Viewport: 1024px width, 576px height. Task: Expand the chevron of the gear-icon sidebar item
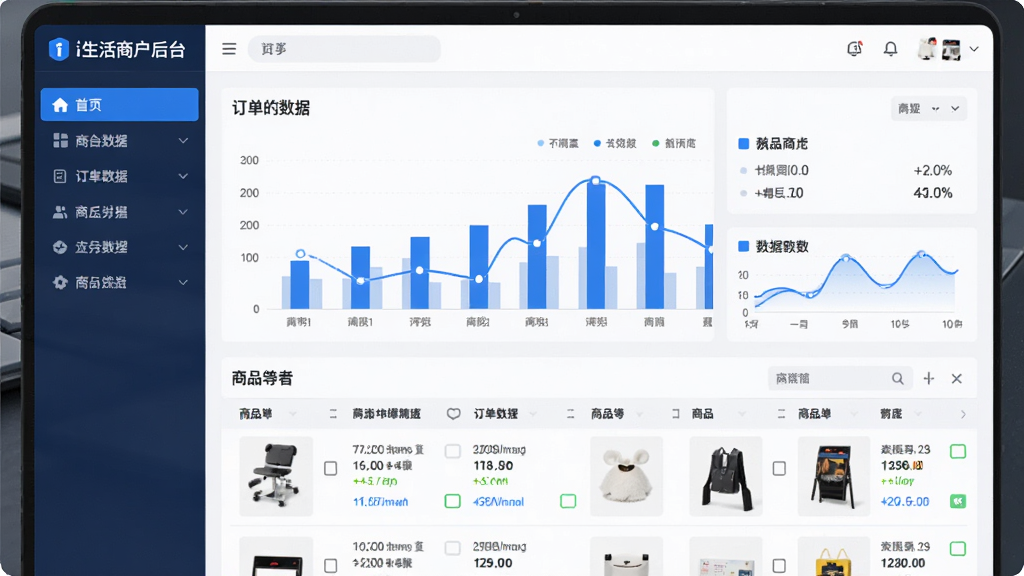tap(184, 282)
